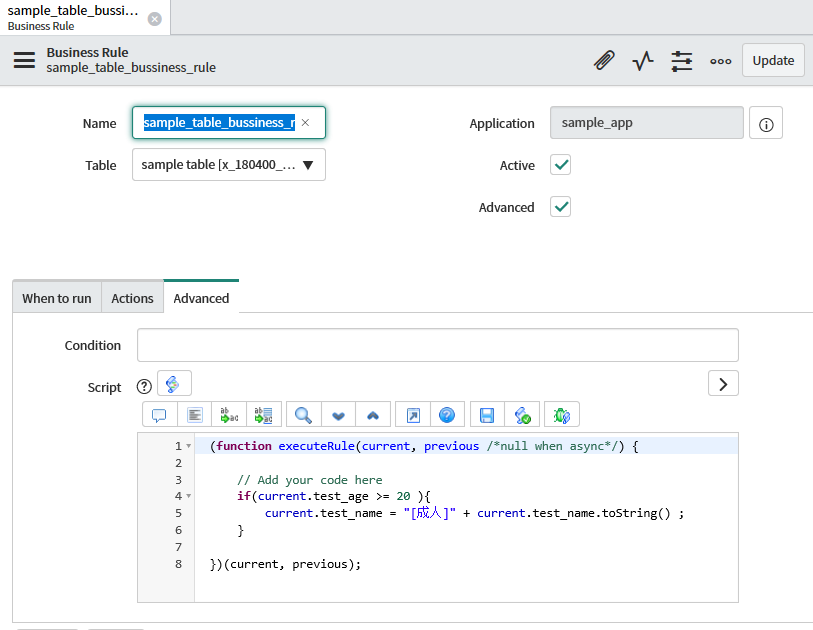Open the additional actions hamburger menu

coord(24,60)
